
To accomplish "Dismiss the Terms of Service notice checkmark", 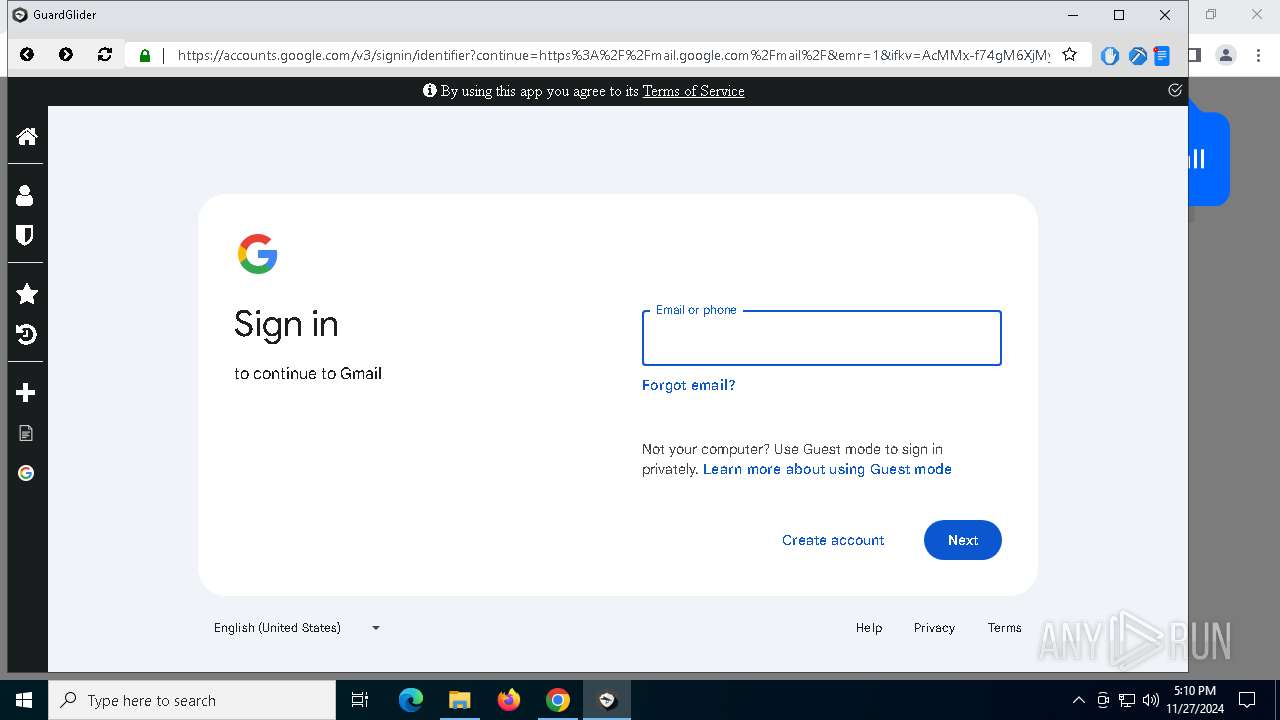I will pyautogui.click(x=1175, y=90).
